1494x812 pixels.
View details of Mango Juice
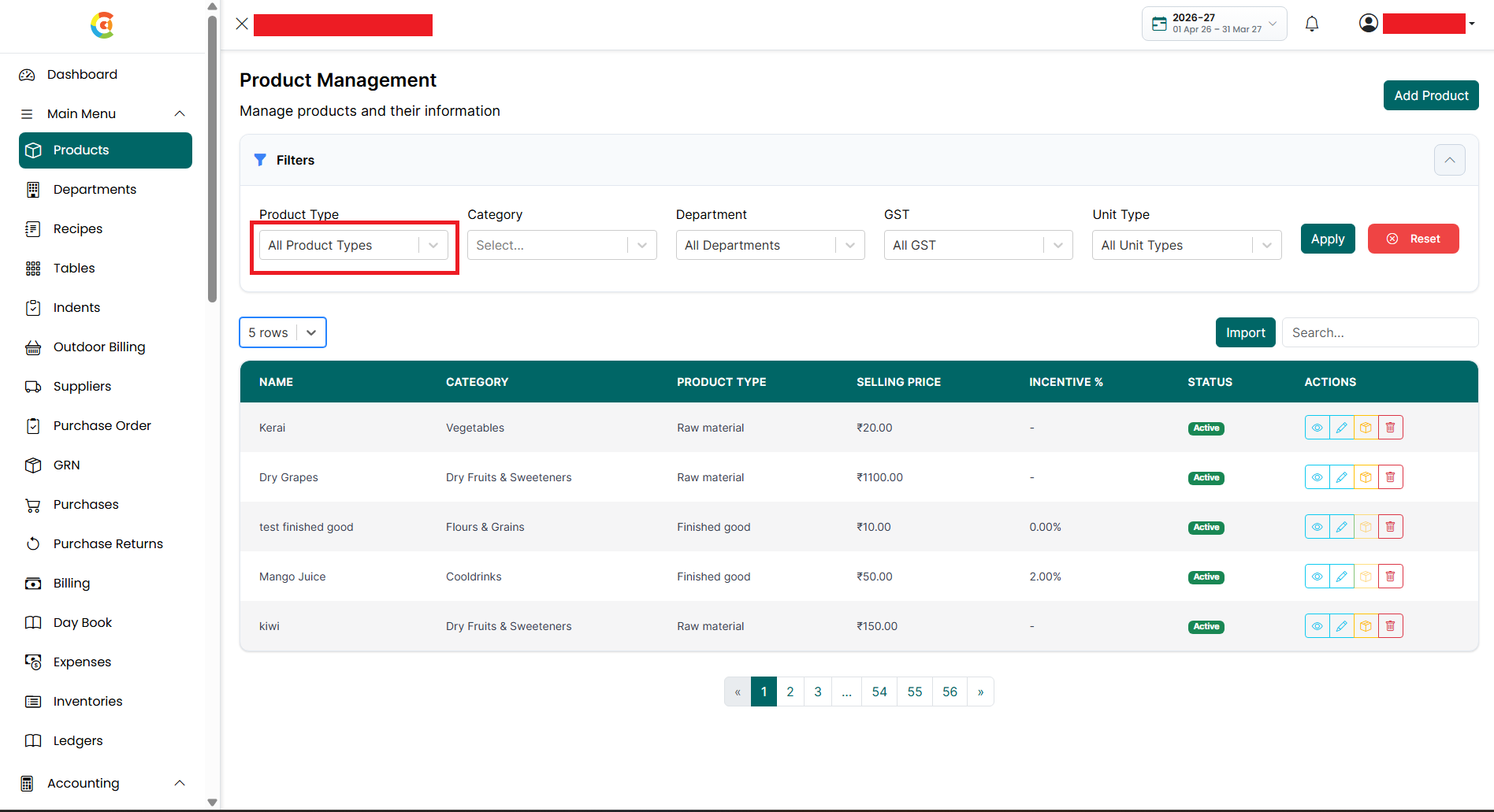(1317, 577)
